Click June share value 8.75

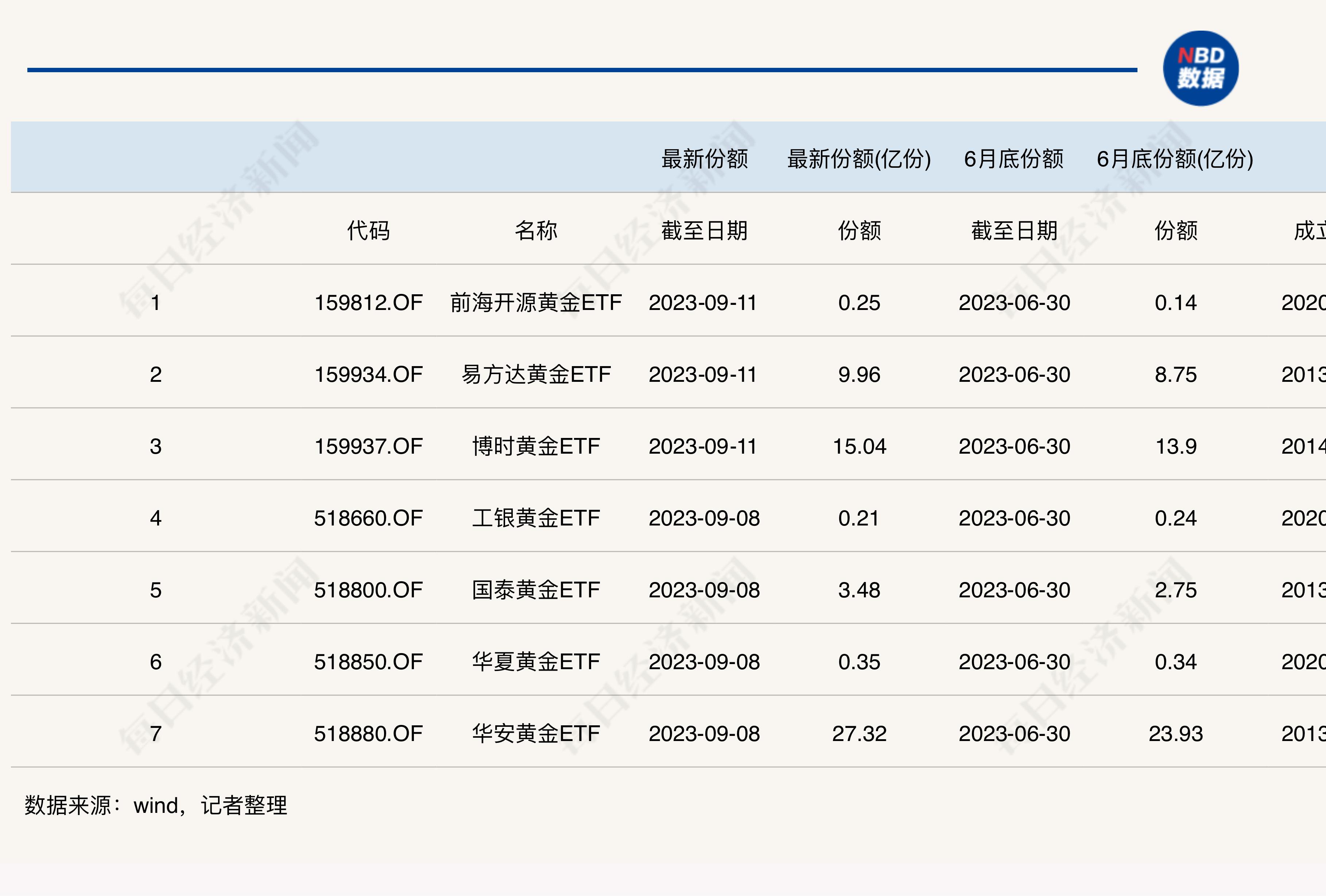tap(1175, 375)
